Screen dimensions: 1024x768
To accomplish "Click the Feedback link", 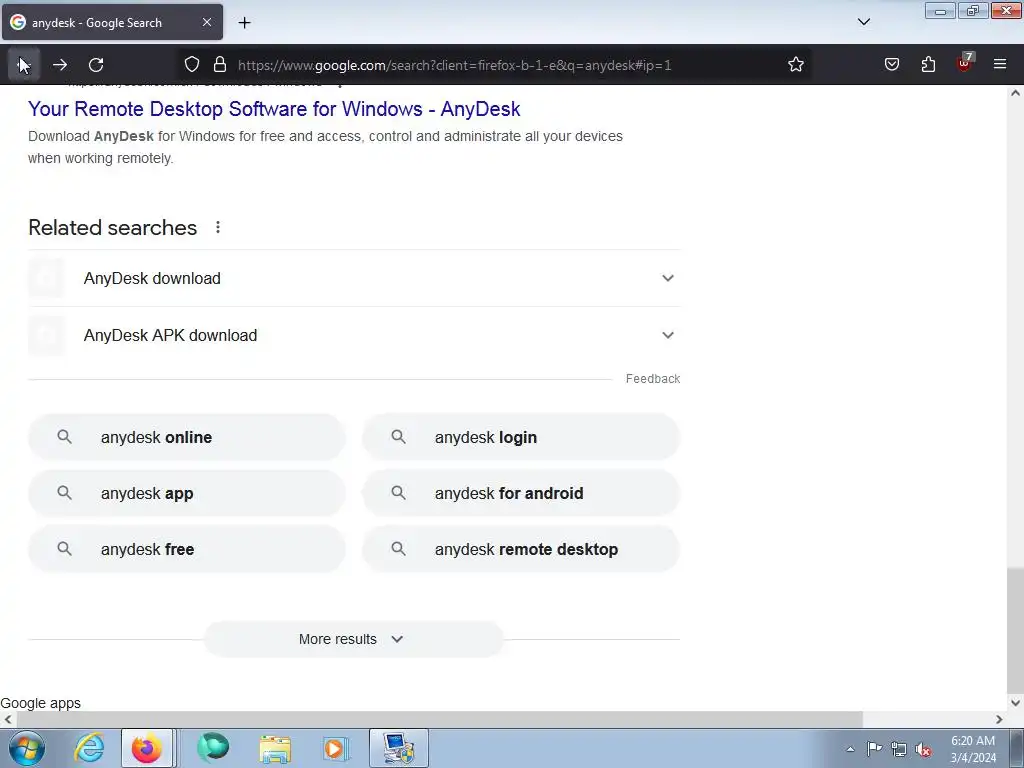I will pos(652,379).
